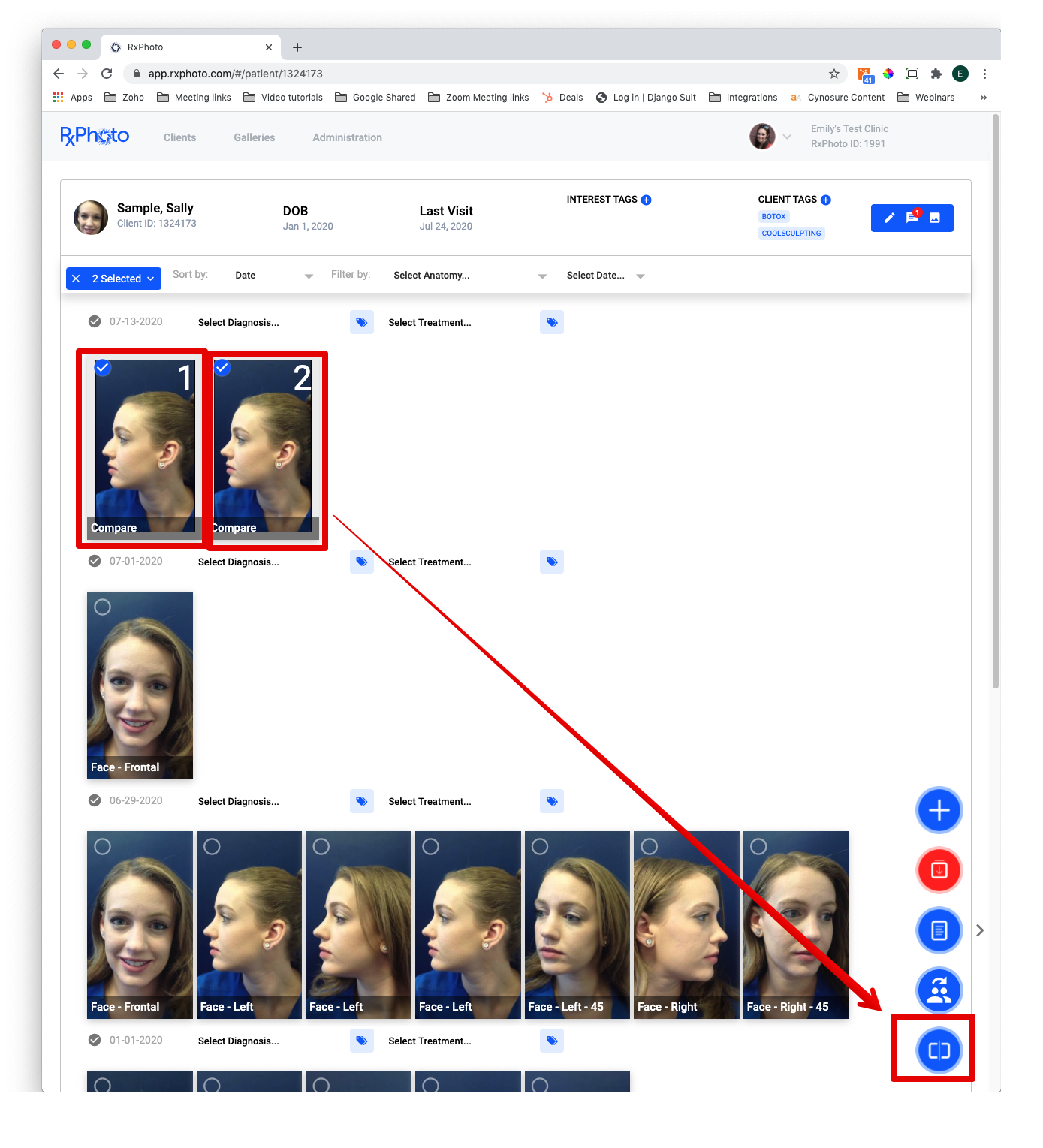Image resolution: width=1043 pixels, height=1148 pixels.
Task: Click treatment tag icon for 06-29-2020
Action: 552,801
